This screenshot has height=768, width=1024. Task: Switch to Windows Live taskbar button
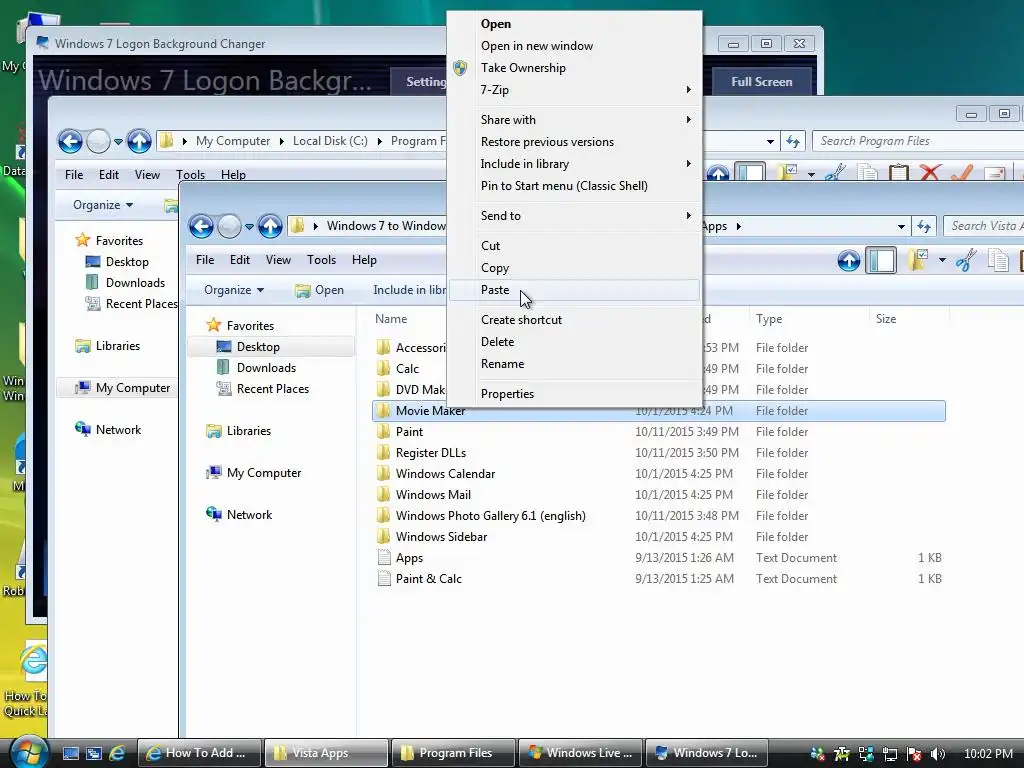580,753
